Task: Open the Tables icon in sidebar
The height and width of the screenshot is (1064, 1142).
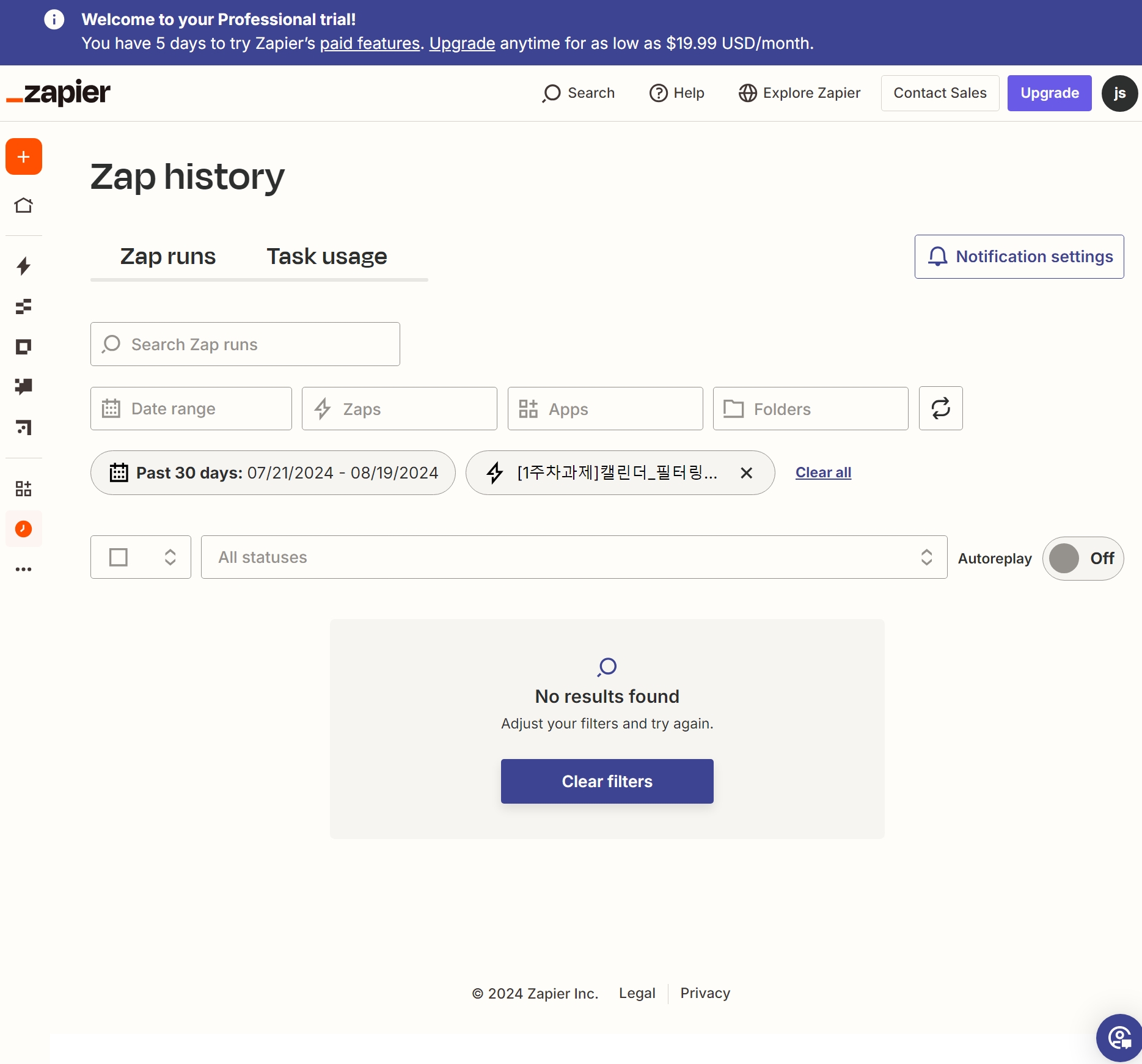Action: [x=24, y=306]
